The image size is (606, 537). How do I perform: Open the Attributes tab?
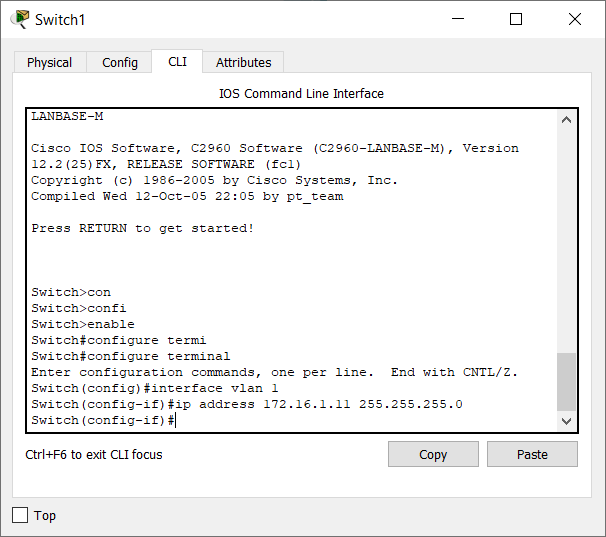243,62
